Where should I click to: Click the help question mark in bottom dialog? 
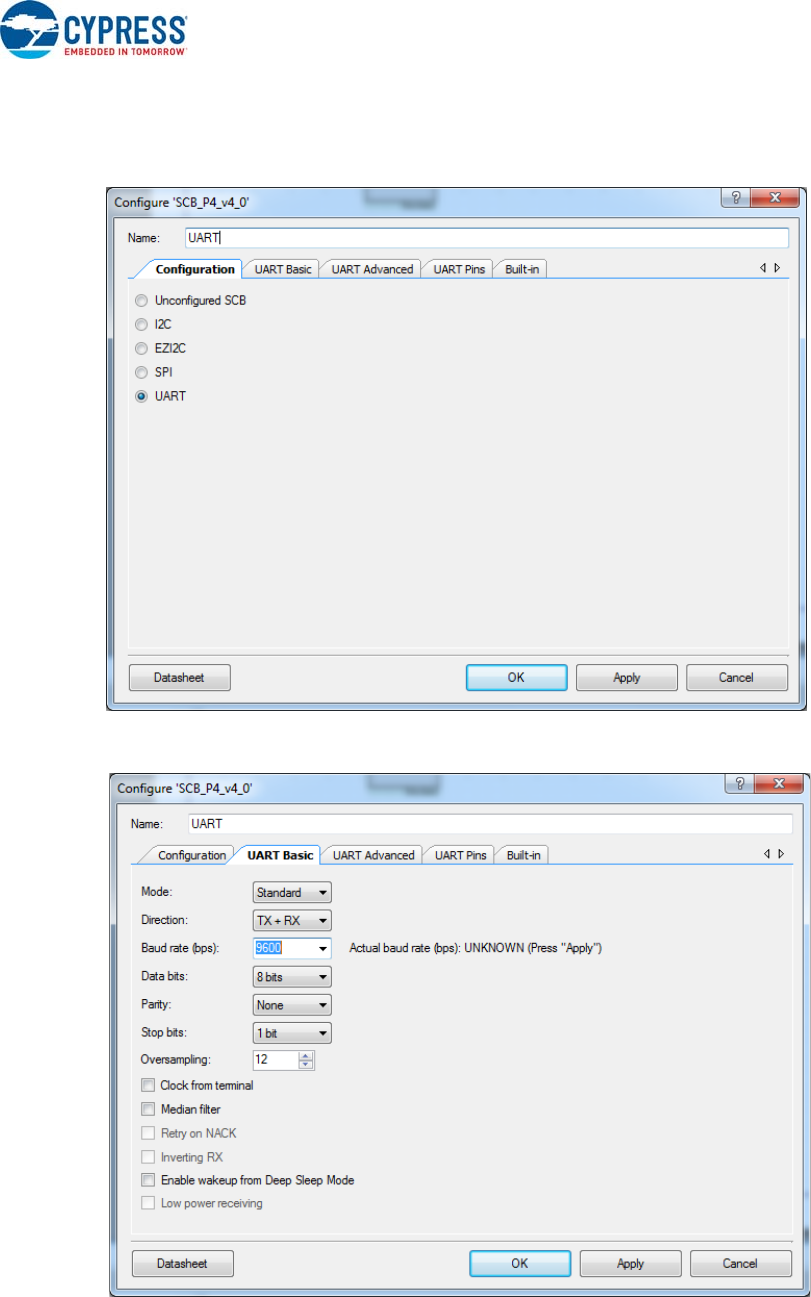(739, 786)
